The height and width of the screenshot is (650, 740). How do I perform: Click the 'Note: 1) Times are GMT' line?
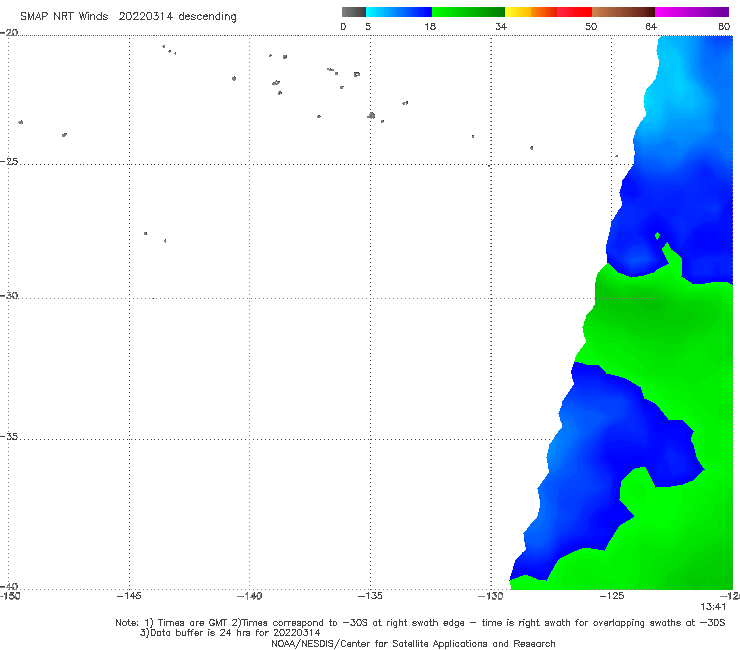pos(420,623)
